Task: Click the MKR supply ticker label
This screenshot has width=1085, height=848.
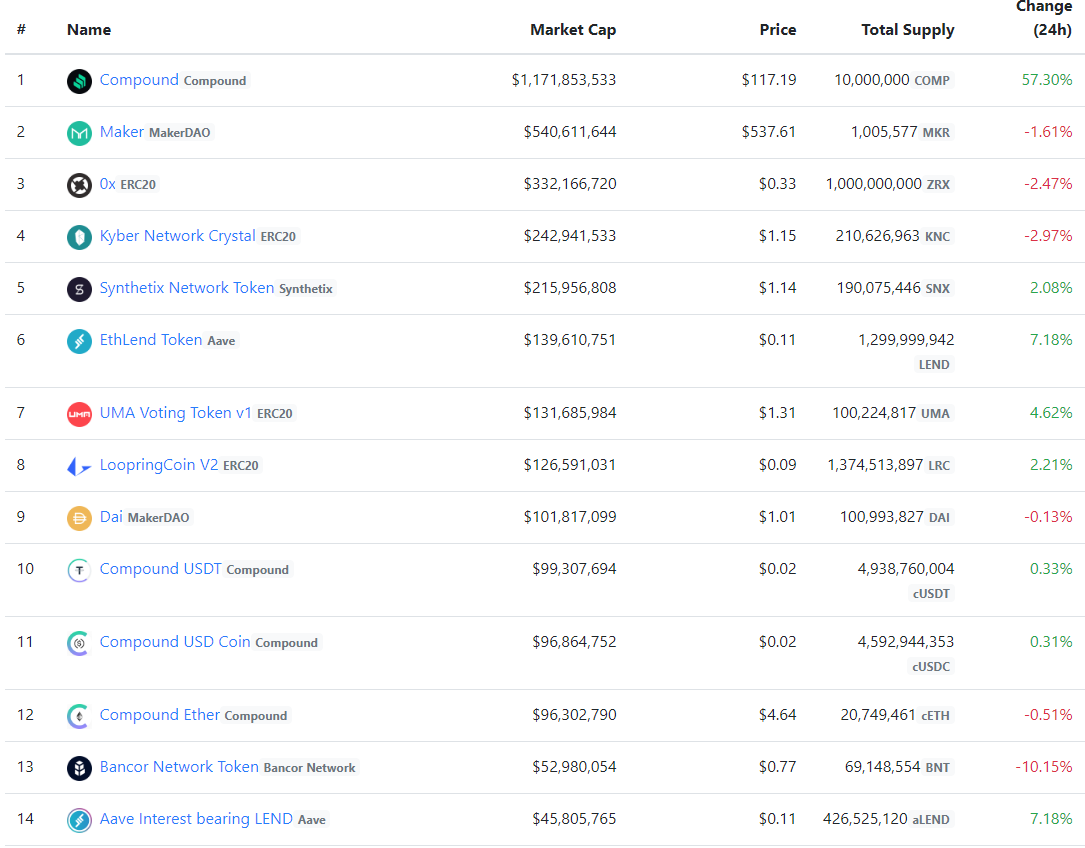Action: coord(936,132)
